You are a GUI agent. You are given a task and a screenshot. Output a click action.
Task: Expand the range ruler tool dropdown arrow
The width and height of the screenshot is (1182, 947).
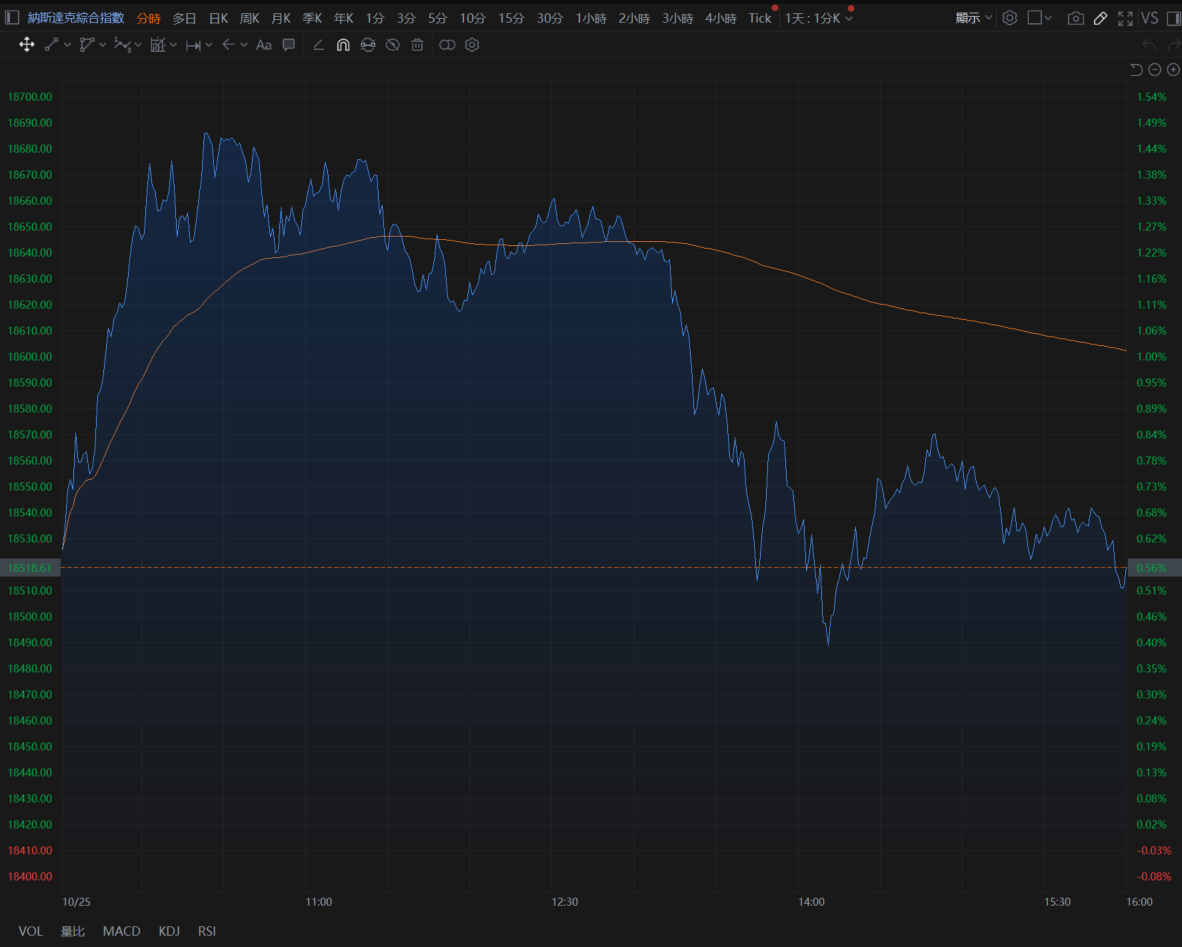coord(209,45)
